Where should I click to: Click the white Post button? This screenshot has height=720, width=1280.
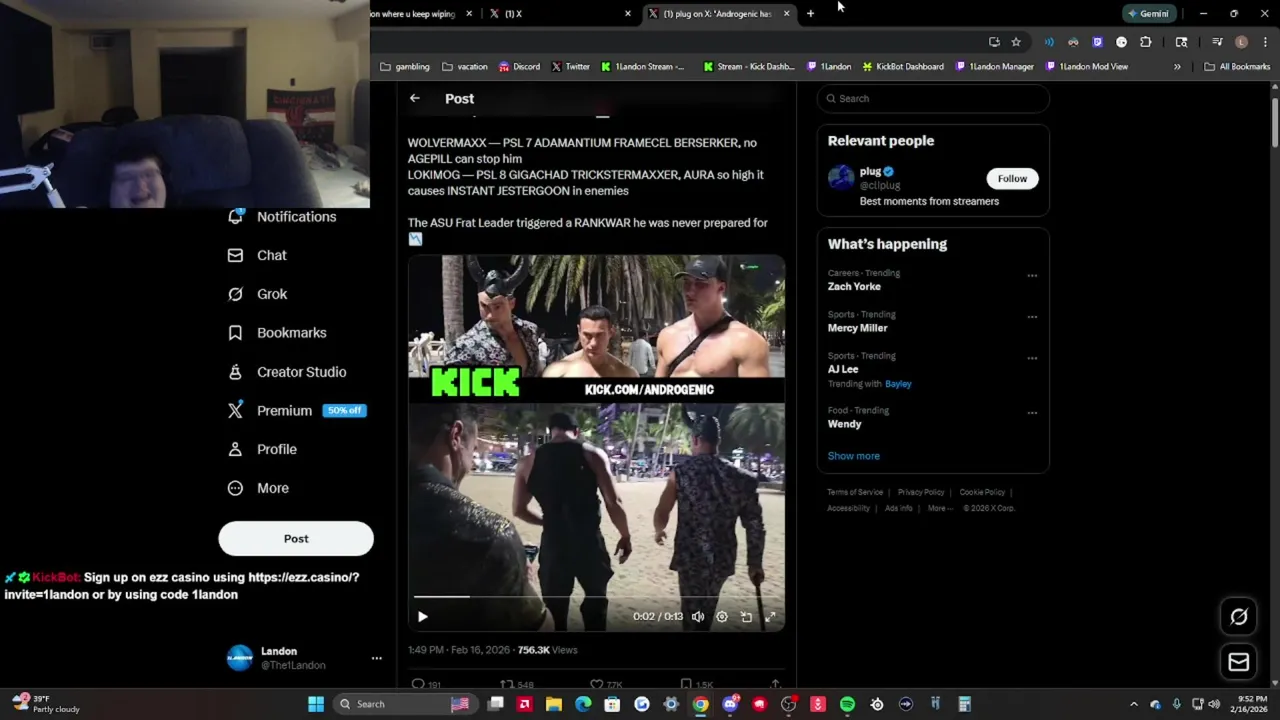(296, 538)
